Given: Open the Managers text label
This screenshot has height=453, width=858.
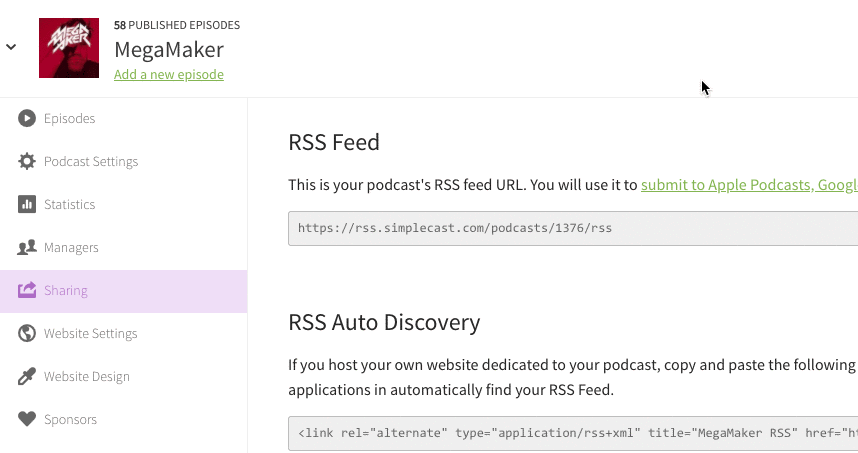Looking at the screenshot, I should [x=71, y=247].
